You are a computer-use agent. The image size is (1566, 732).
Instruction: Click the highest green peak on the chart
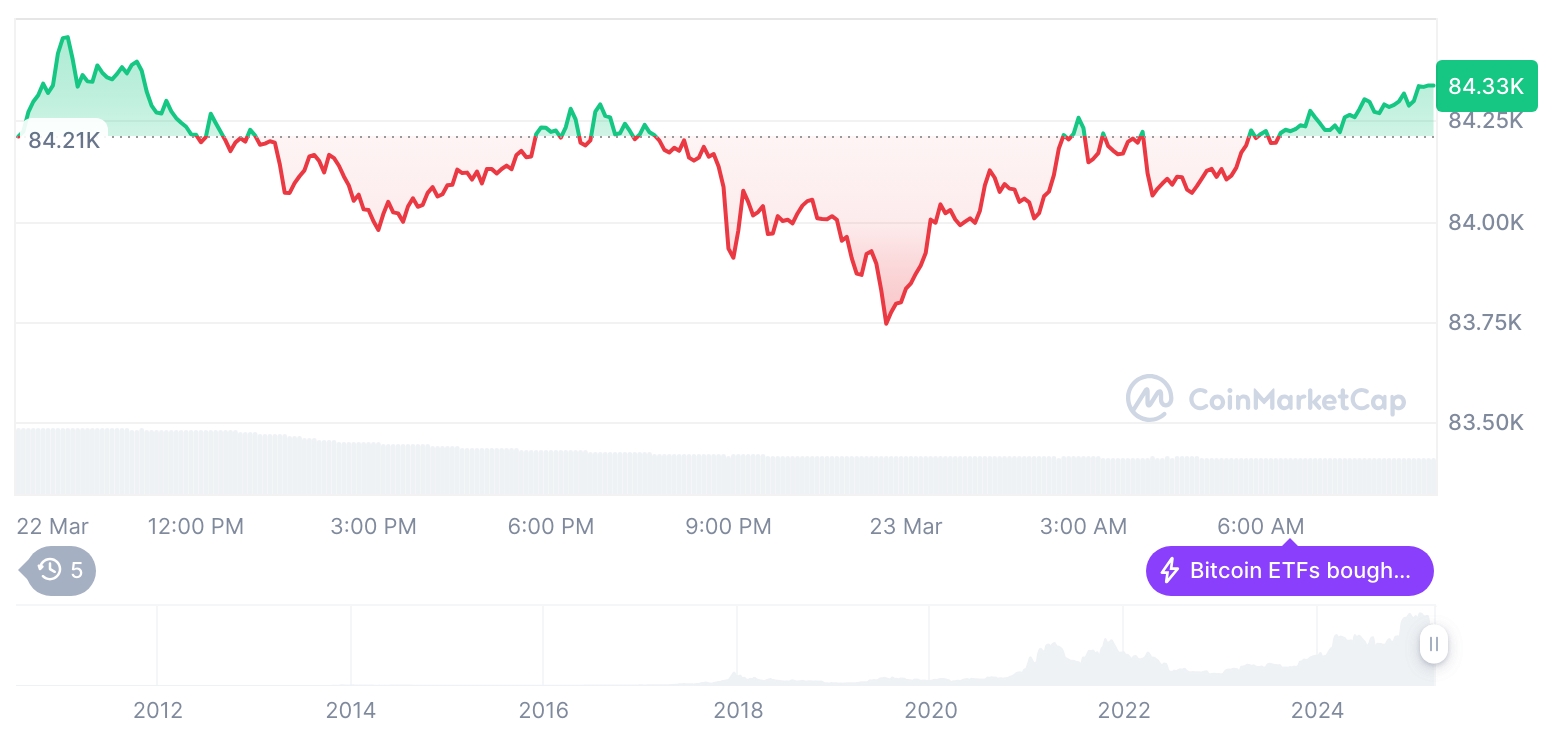(x=66, y=38)
